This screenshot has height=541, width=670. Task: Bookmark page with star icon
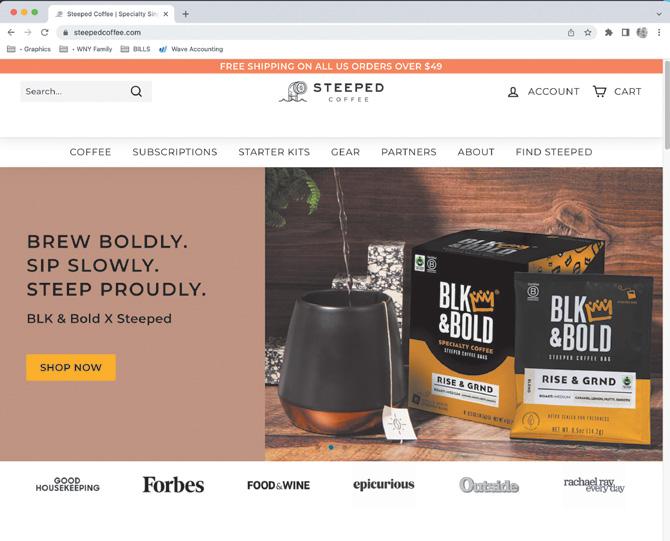tap(588, 32)
